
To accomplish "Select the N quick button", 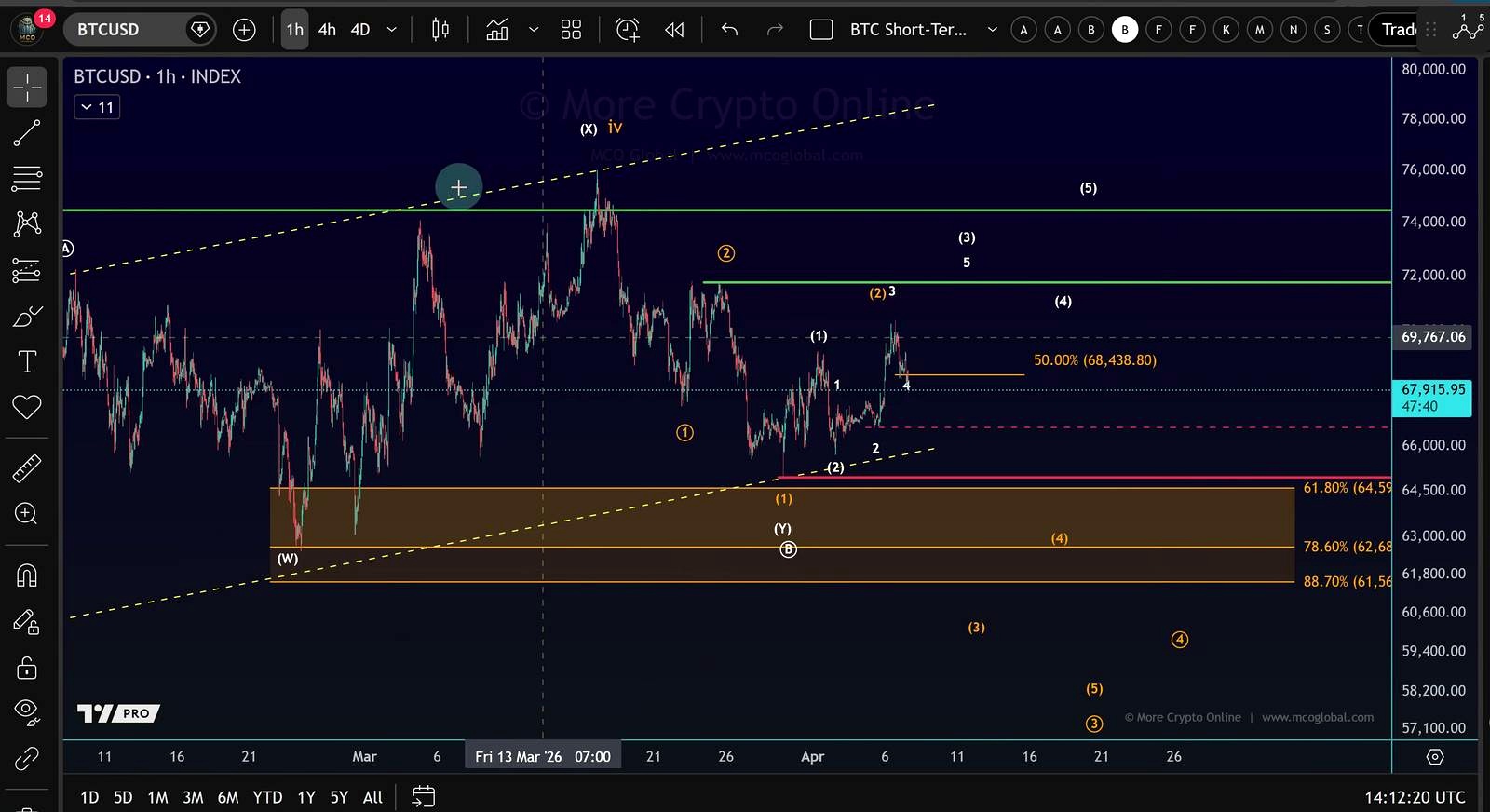I will coord(1294,30).
